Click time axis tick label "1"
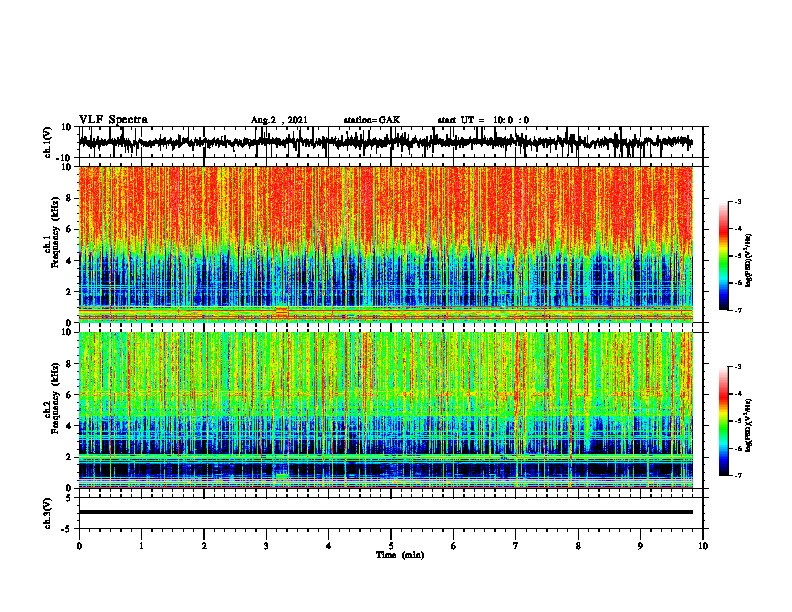Image resolution: width=792 pixels, height=612 pixels. point(141,546)
